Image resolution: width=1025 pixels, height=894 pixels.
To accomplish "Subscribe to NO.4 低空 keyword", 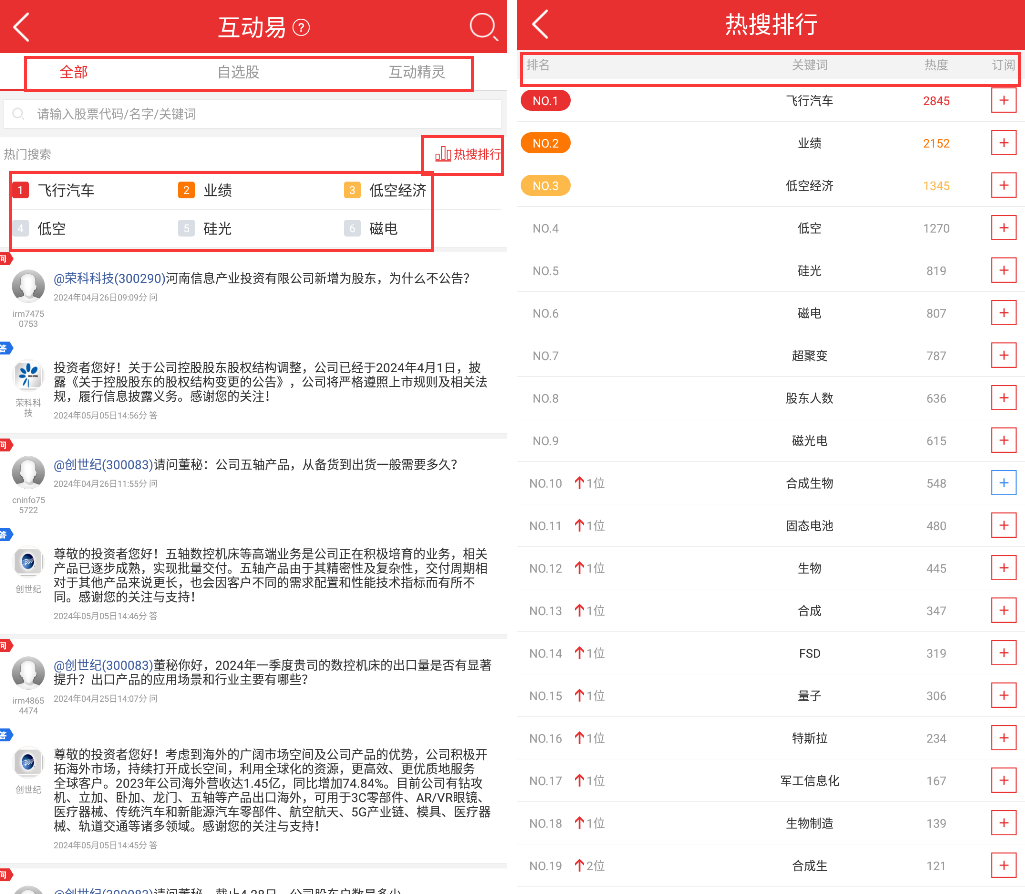I will click(1003, 228).
